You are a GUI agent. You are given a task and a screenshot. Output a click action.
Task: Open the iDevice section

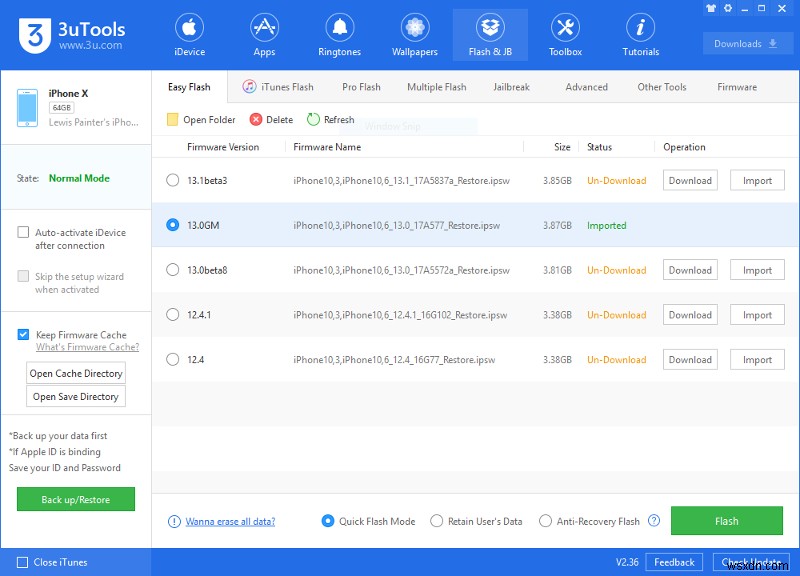pos(189,35)
